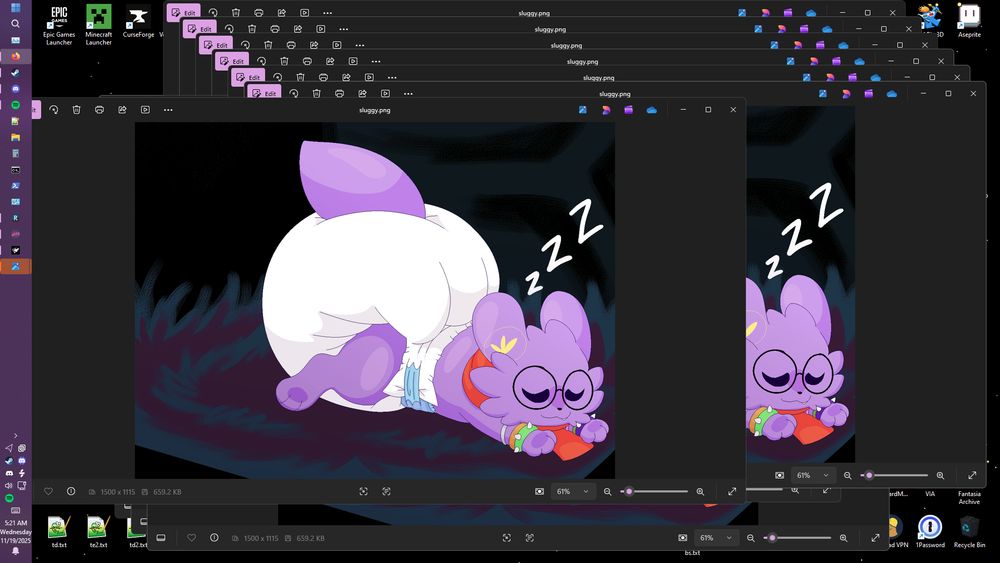Zoom in on the bottommost Photos window
1000x563 pixels.
pos(843,537)
